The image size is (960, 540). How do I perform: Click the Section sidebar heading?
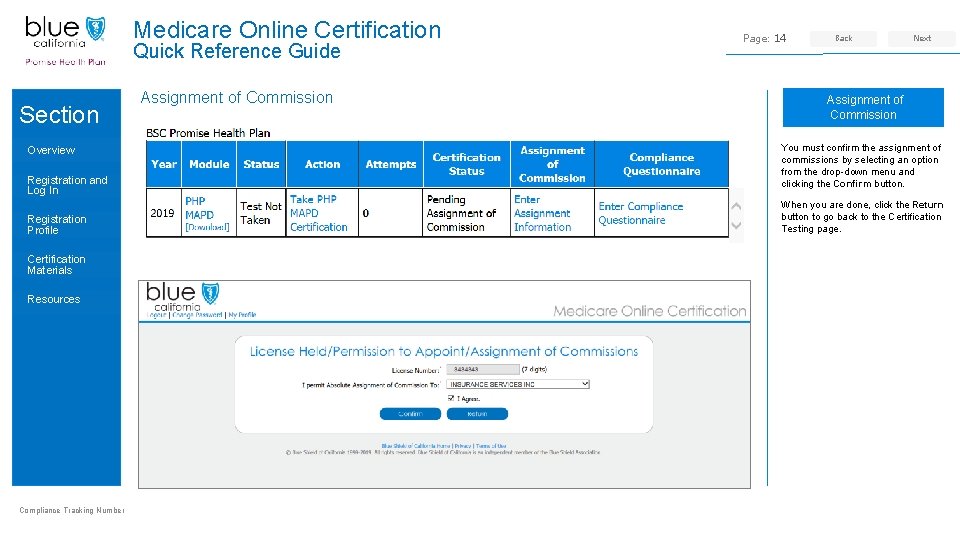click(59, 114)
